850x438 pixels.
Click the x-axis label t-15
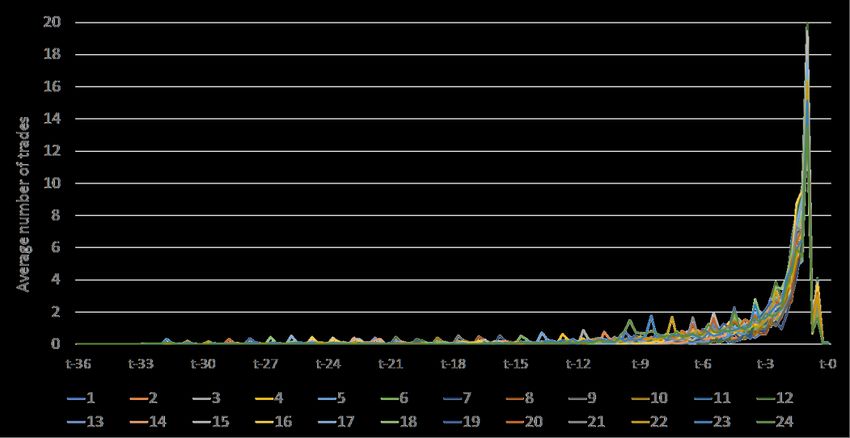(516, 364)
